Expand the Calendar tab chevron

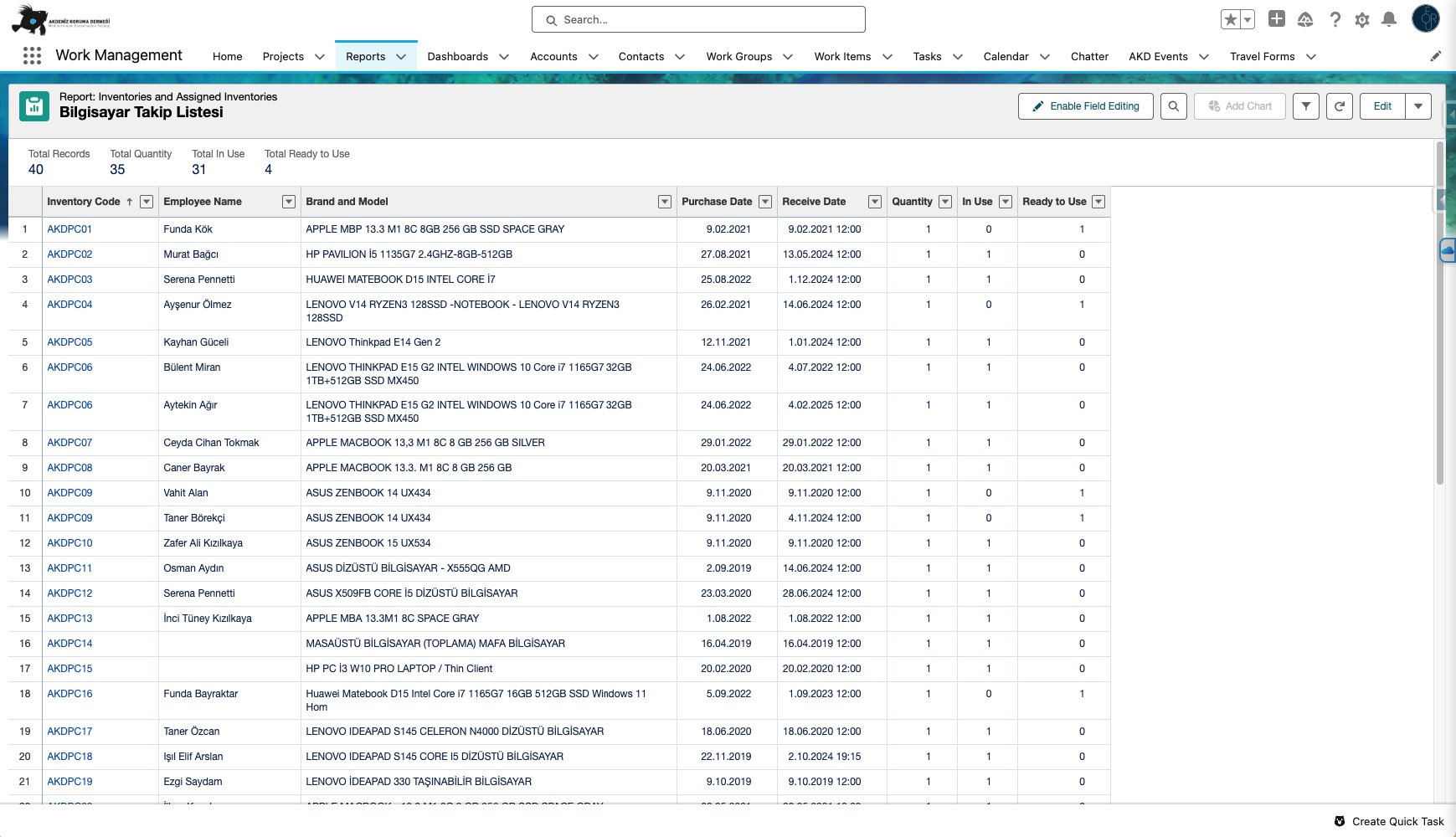tap(1045, 57)
